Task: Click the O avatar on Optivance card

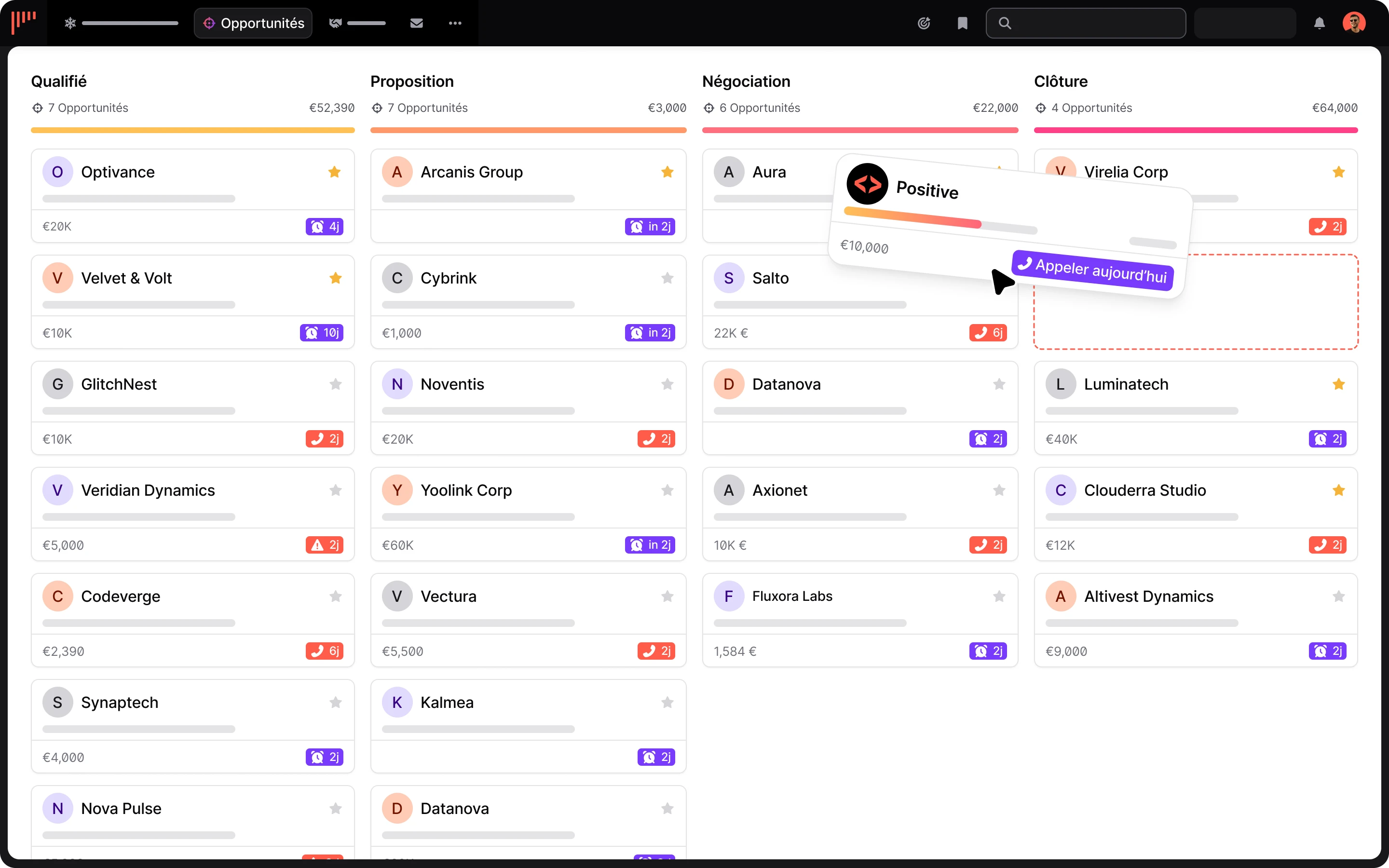Action: point(57,172)
